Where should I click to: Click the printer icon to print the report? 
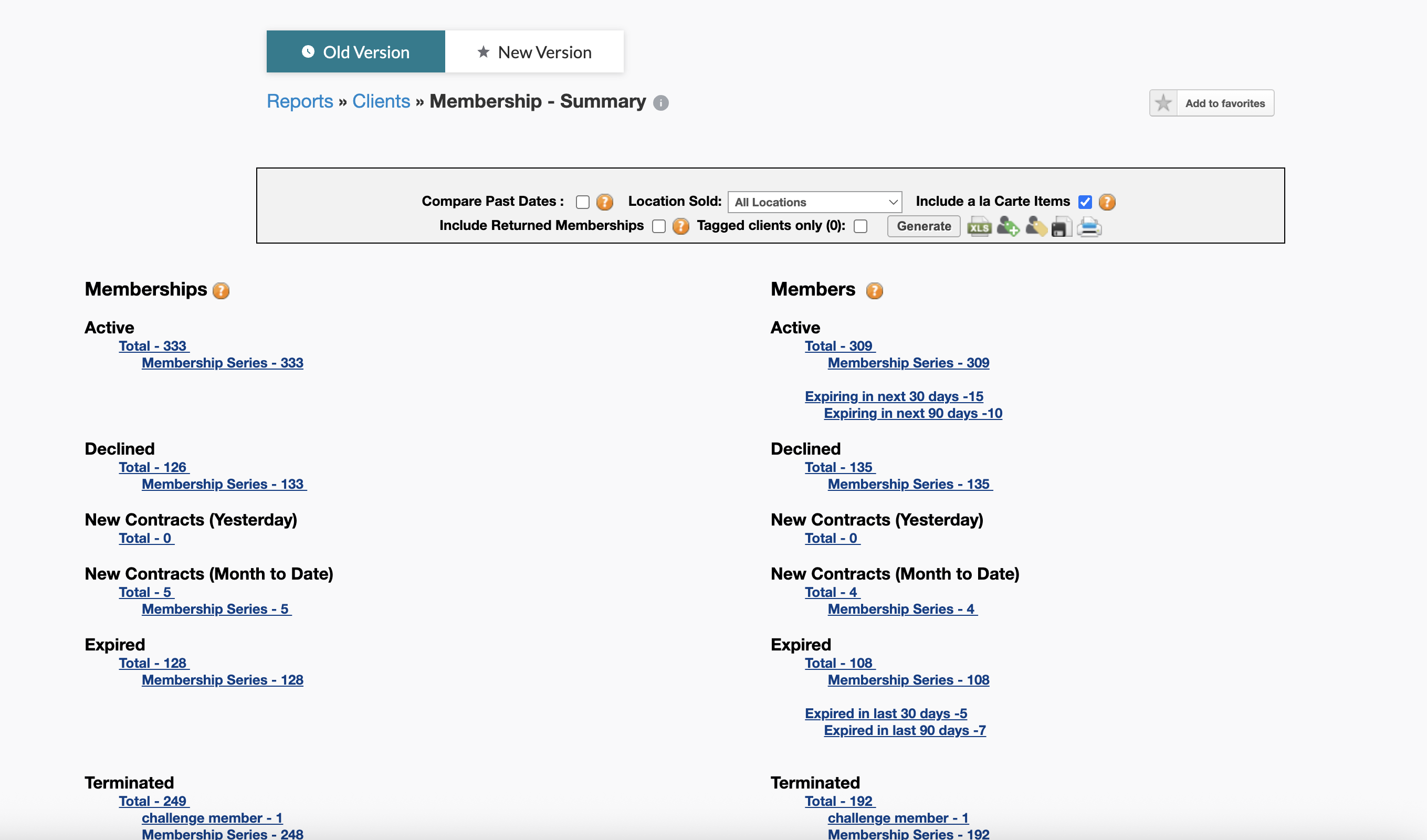tap(1088, 227)
